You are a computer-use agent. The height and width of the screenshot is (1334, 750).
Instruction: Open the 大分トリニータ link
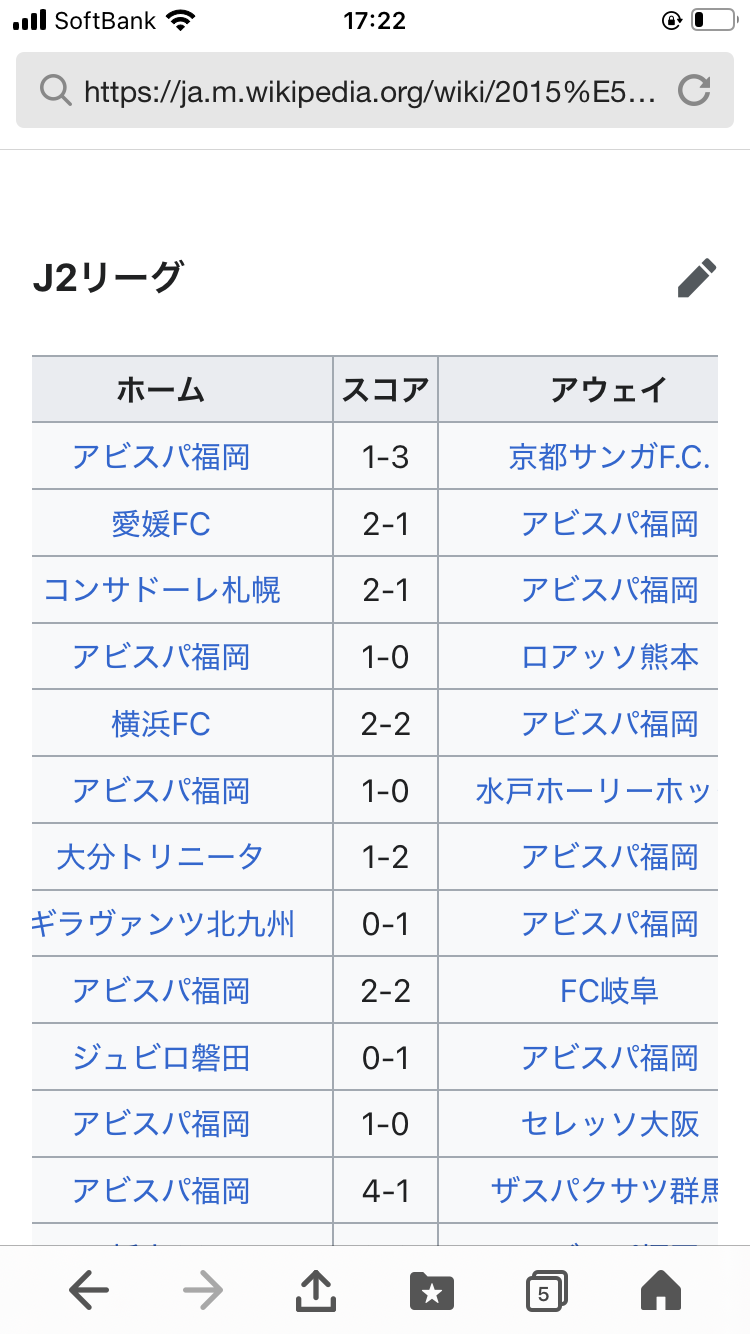click(x=161, y=857)
